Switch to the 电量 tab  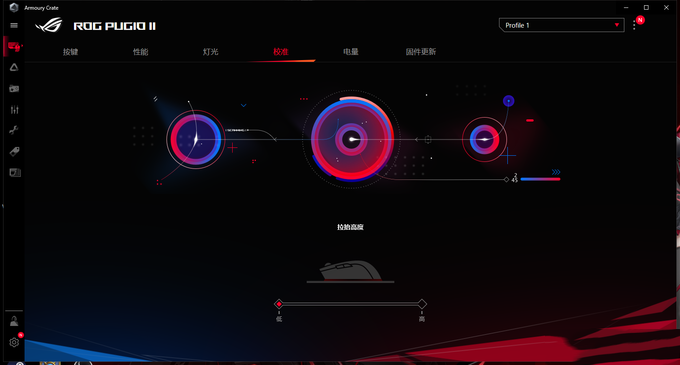tap(351, 52)
